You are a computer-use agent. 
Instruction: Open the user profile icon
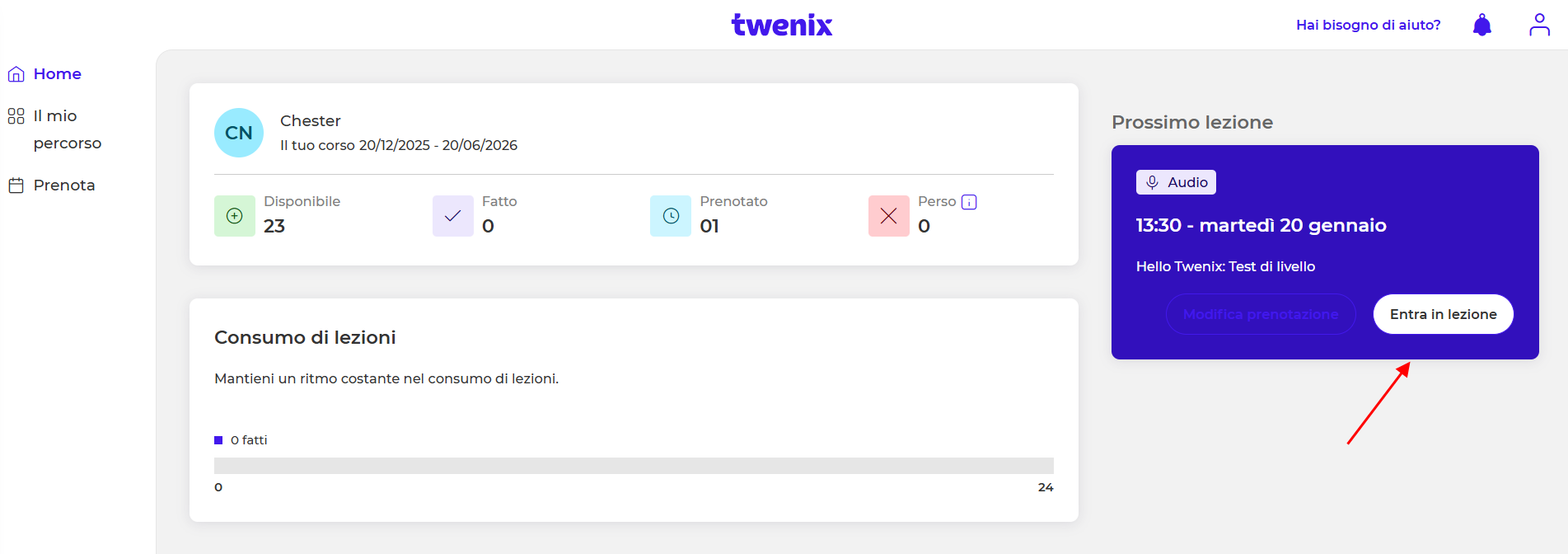coord(1539,25)
